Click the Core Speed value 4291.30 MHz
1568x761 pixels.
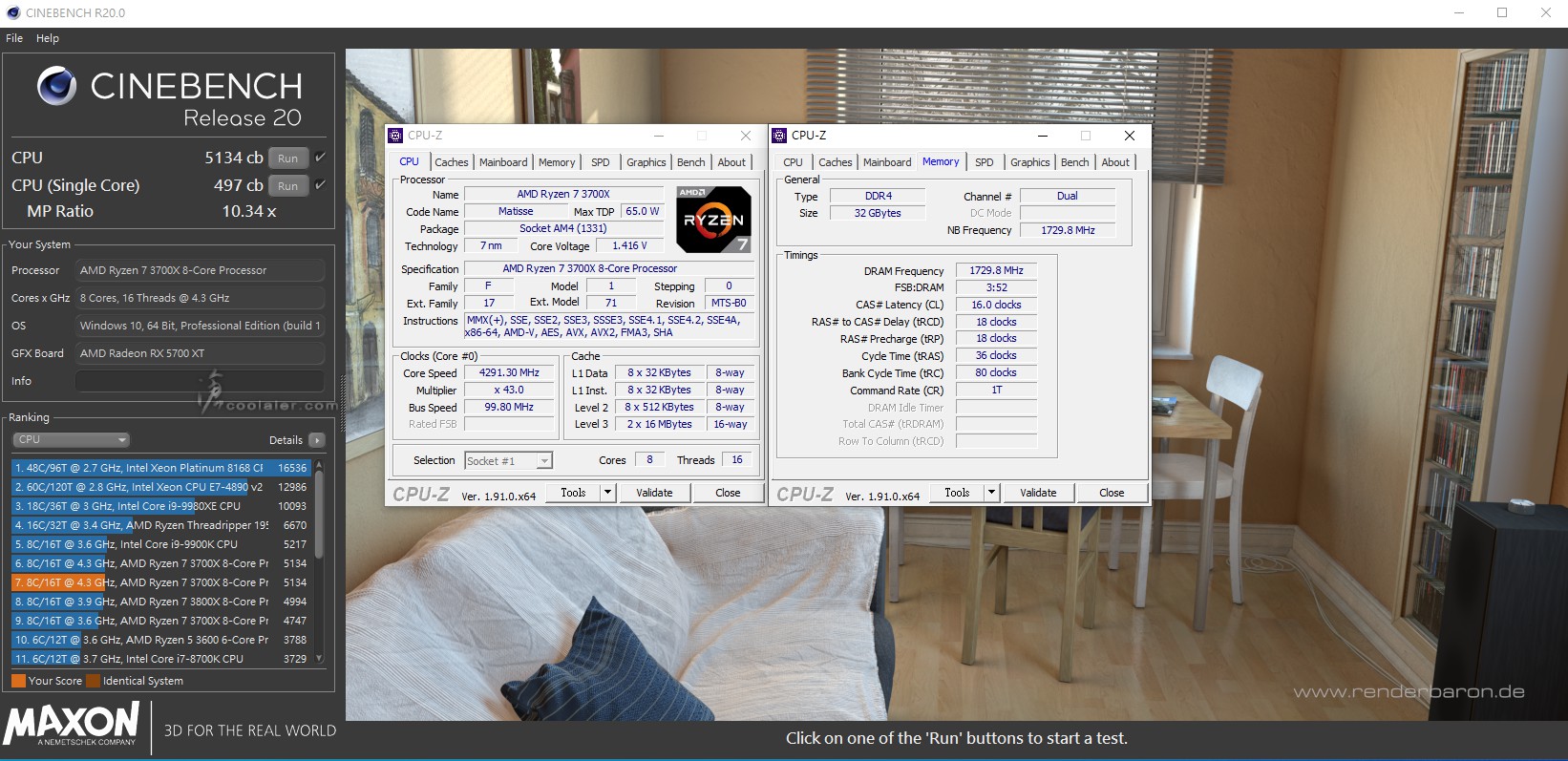pos(509,373)
